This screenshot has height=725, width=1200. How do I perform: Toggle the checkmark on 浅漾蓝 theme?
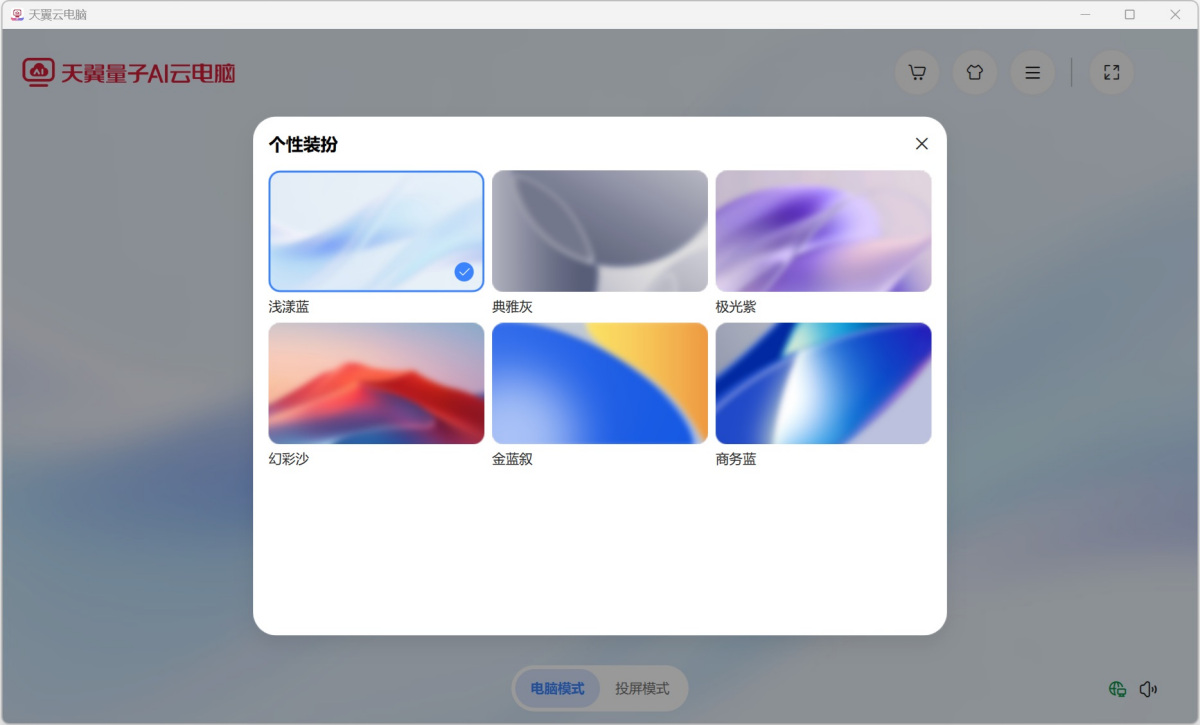[x=463, y=269]
